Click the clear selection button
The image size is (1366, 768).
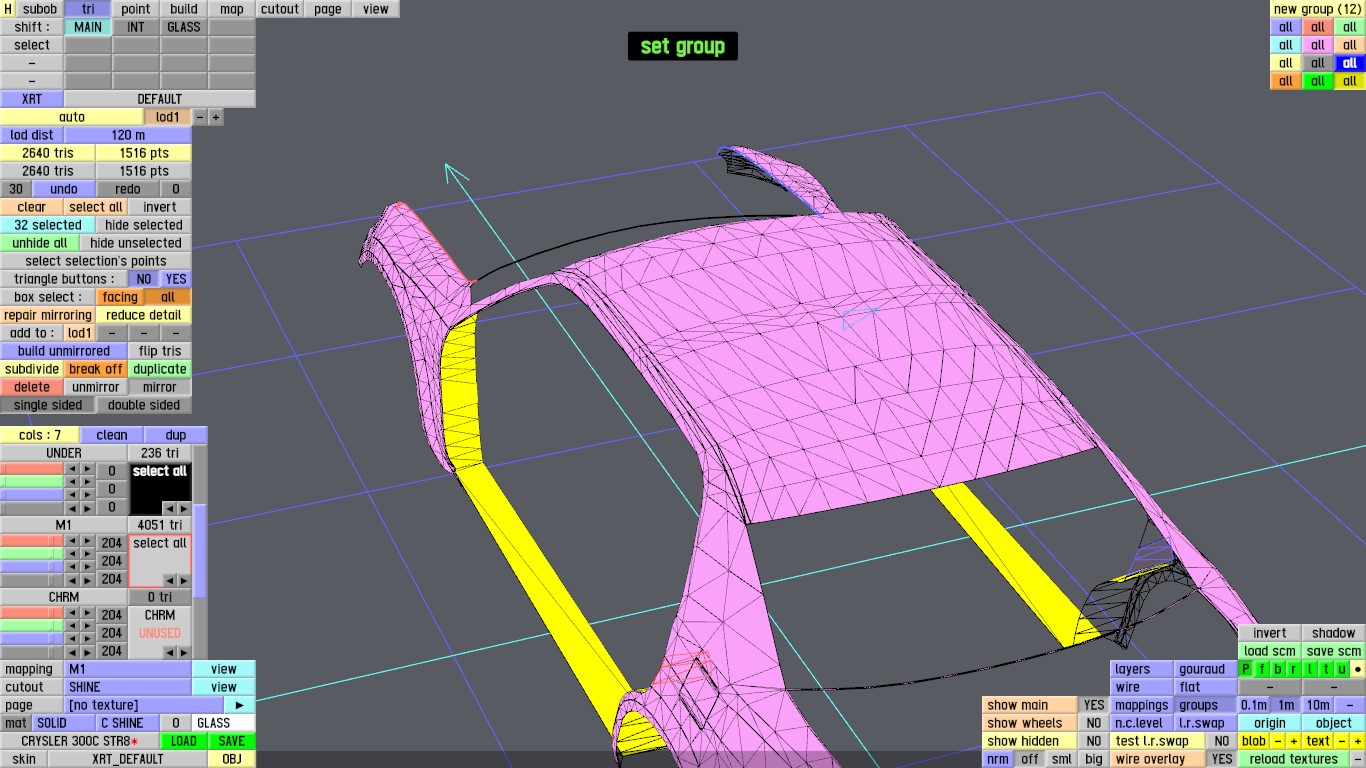pyautogui.click(x=32, y=207)
